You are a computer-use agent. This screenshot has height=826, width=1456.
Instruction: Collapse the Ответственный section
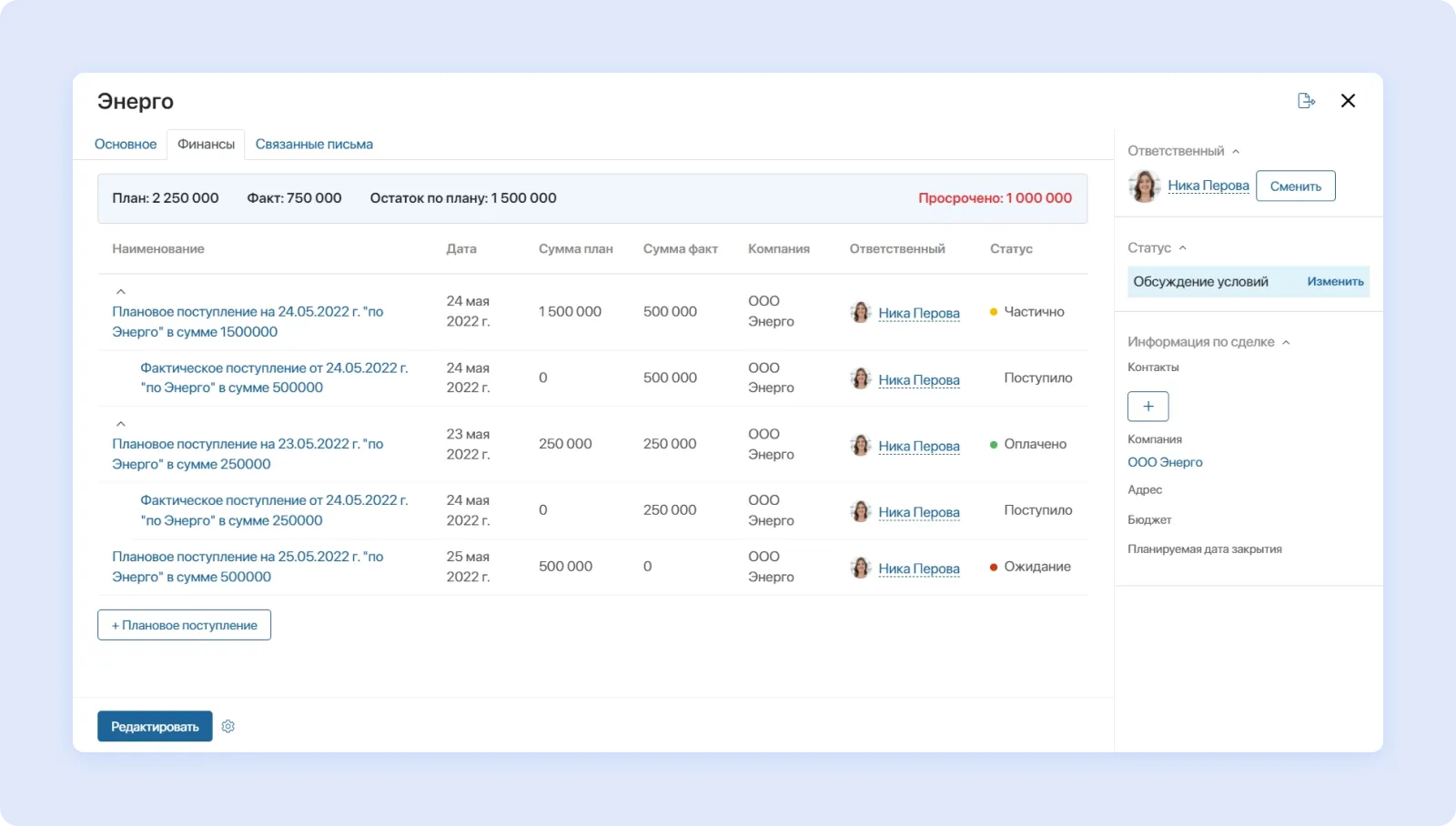(x=1237, y=150)
